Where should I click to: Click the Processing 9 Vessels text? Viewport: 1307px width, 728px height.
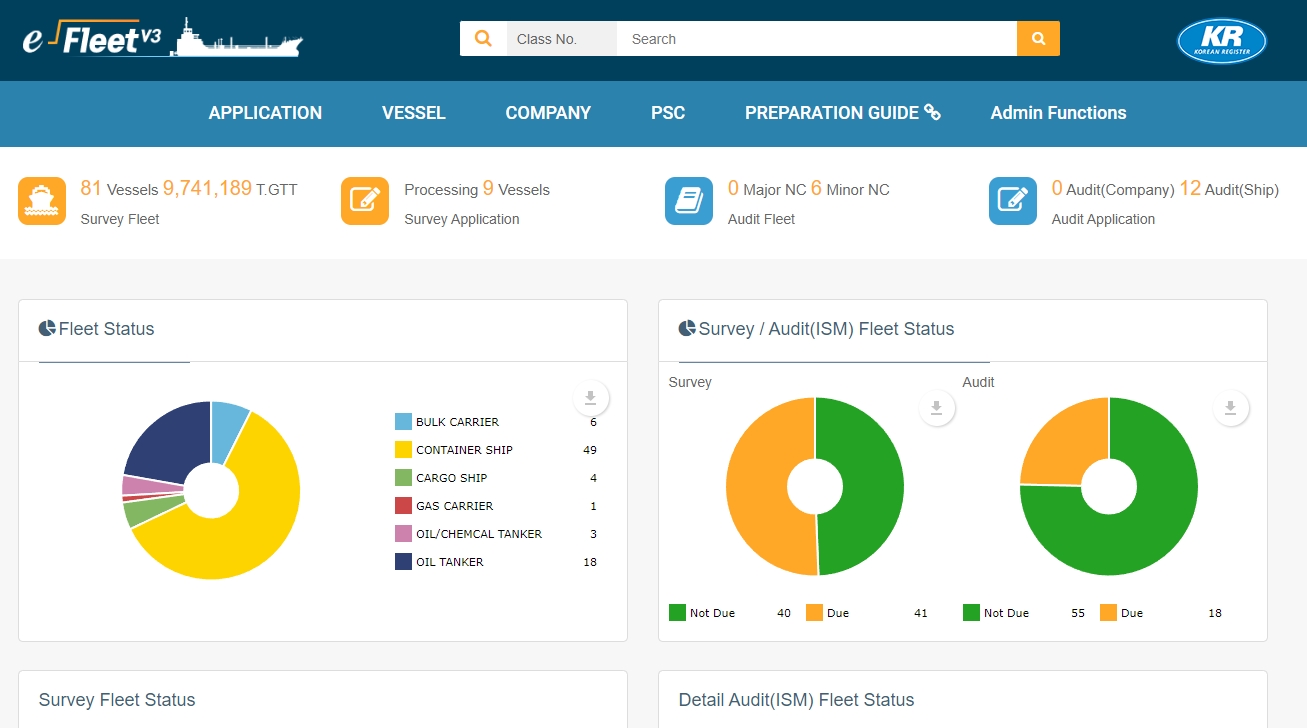pyautogui.click(x=477, y=188)
